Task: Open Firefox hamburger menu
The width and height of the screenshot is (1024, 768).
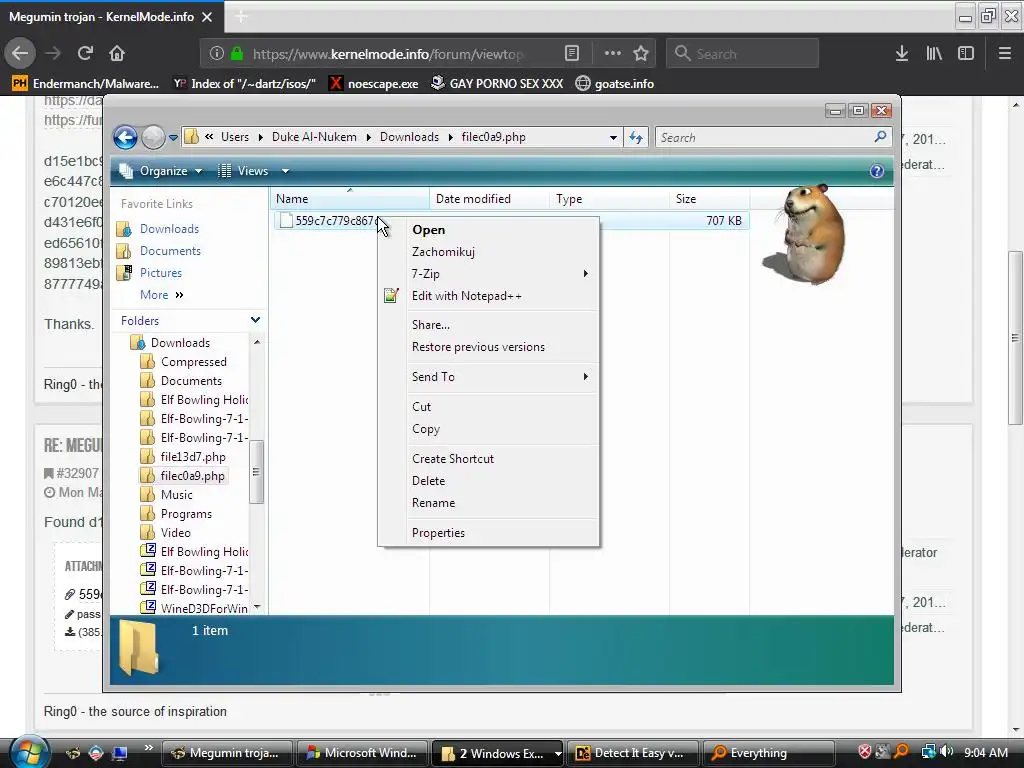Action: pyautogui.click(x=1004, y=54)
